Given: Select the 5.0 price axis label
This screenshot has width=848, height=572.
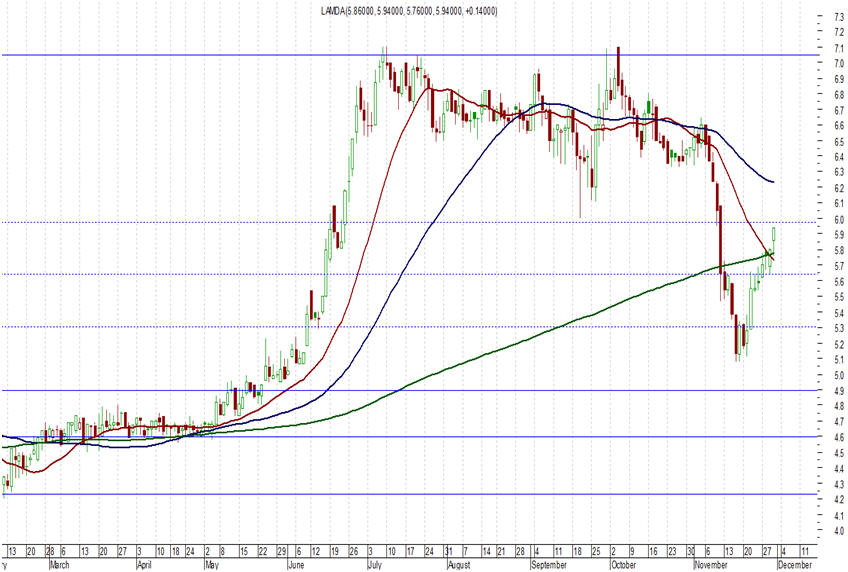Looking at the screenshot, I should pos(839,376).
